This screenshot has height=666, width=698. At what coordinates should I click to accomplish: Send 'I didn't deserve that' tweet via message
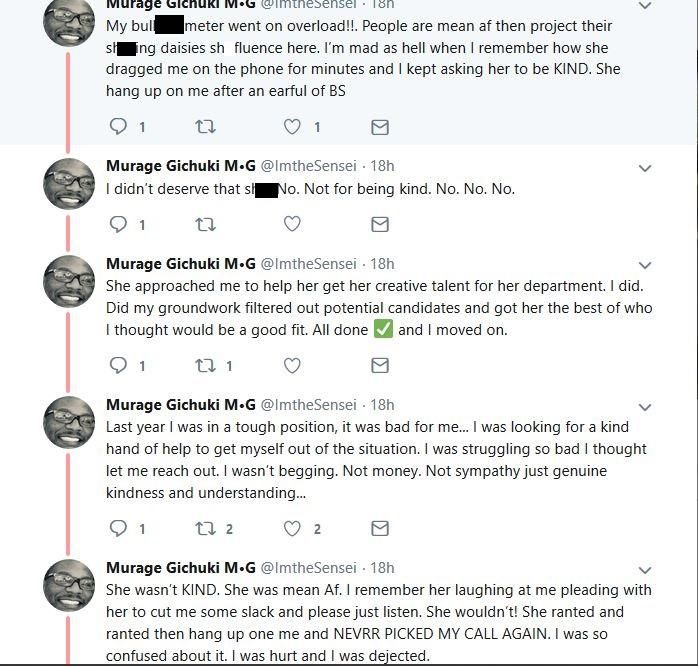pos(380,225)
